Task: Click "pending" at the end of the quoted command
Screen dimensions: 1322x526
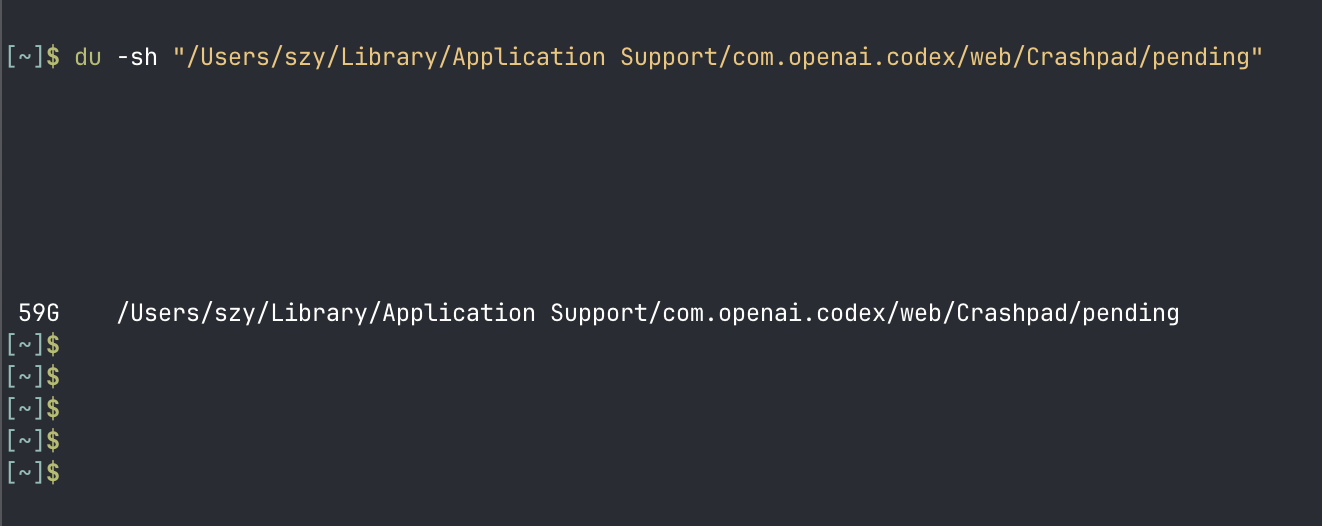Action: [x=1200, y=57]
